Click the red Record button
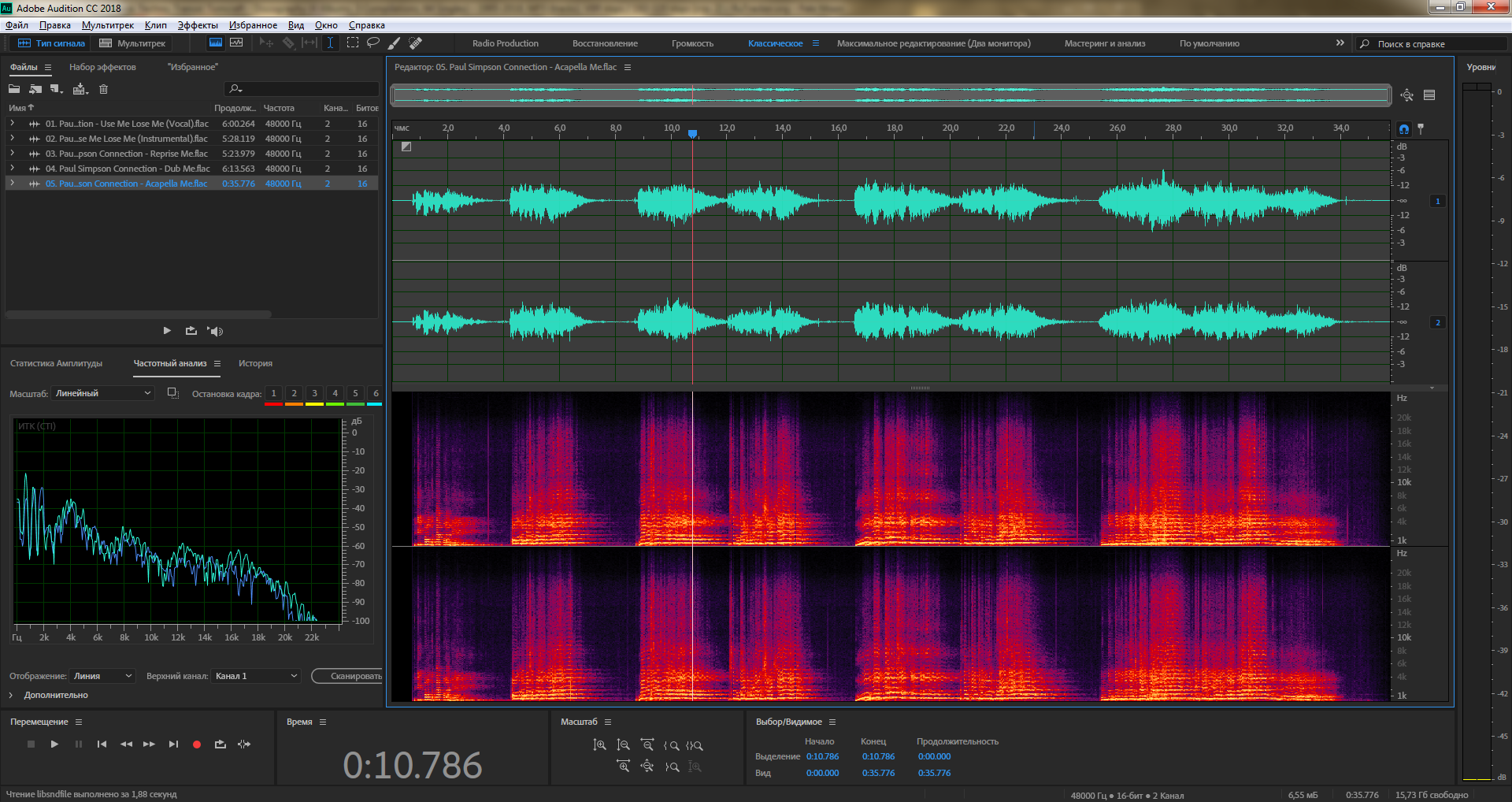This screenshot has width=1512, height=802. click(197, 744)
